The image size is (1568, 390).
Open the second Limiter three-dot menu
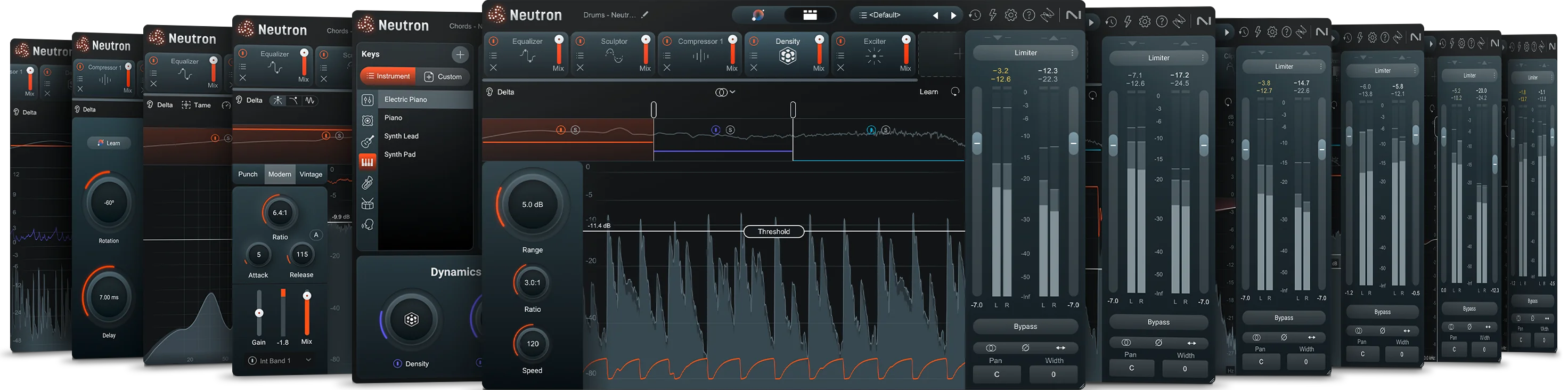pos(1203,58)
